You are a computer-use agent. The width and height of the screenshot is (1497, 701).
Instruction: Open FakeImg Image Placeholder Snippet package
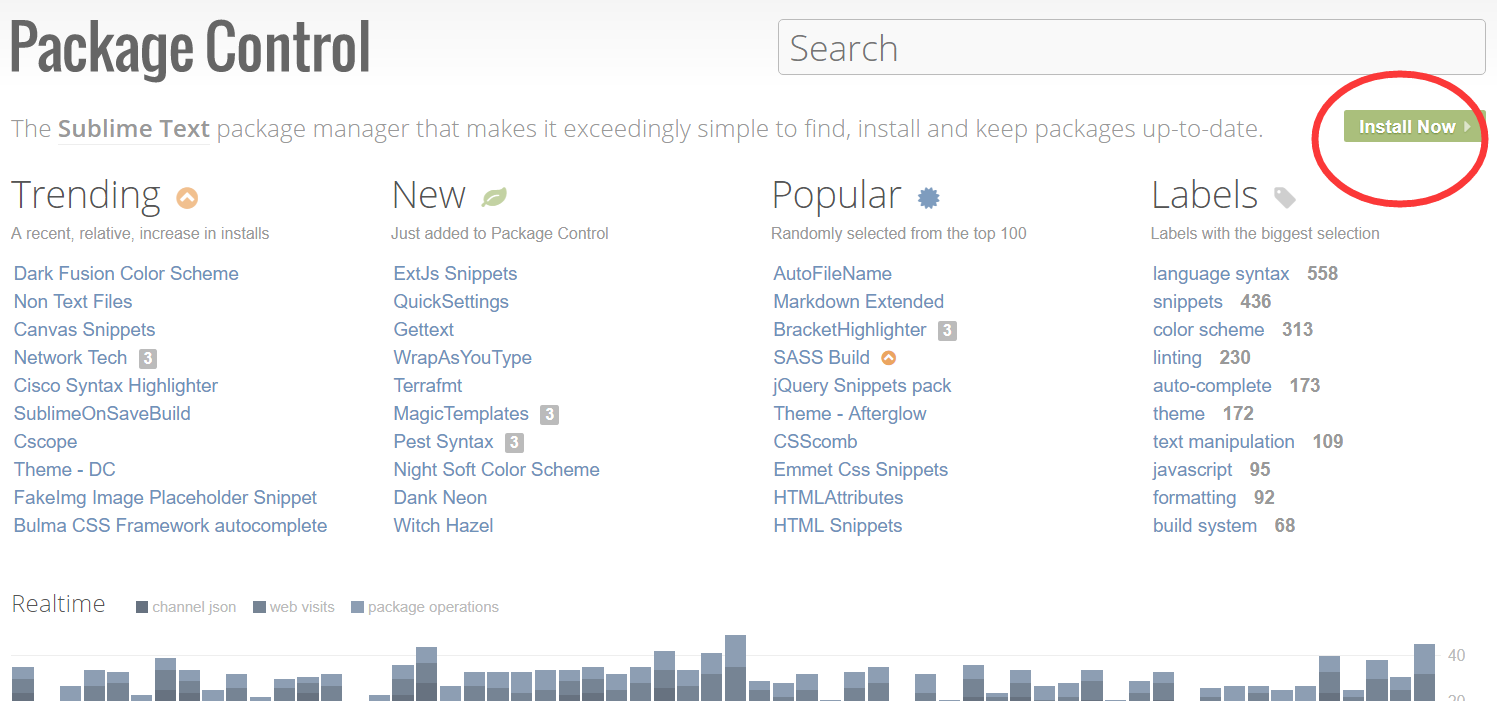[x=165, y=498]
